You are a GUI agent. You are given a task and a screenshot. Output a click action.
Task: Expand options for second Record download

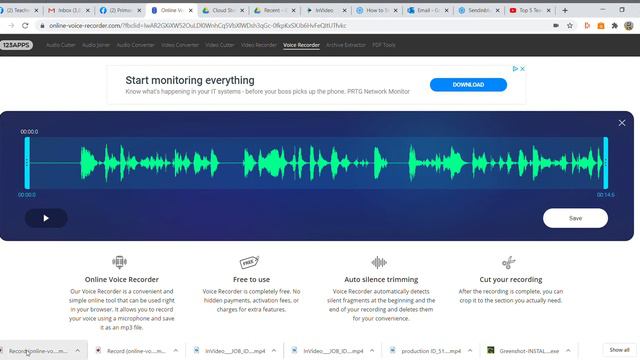[x=176, y=351]
